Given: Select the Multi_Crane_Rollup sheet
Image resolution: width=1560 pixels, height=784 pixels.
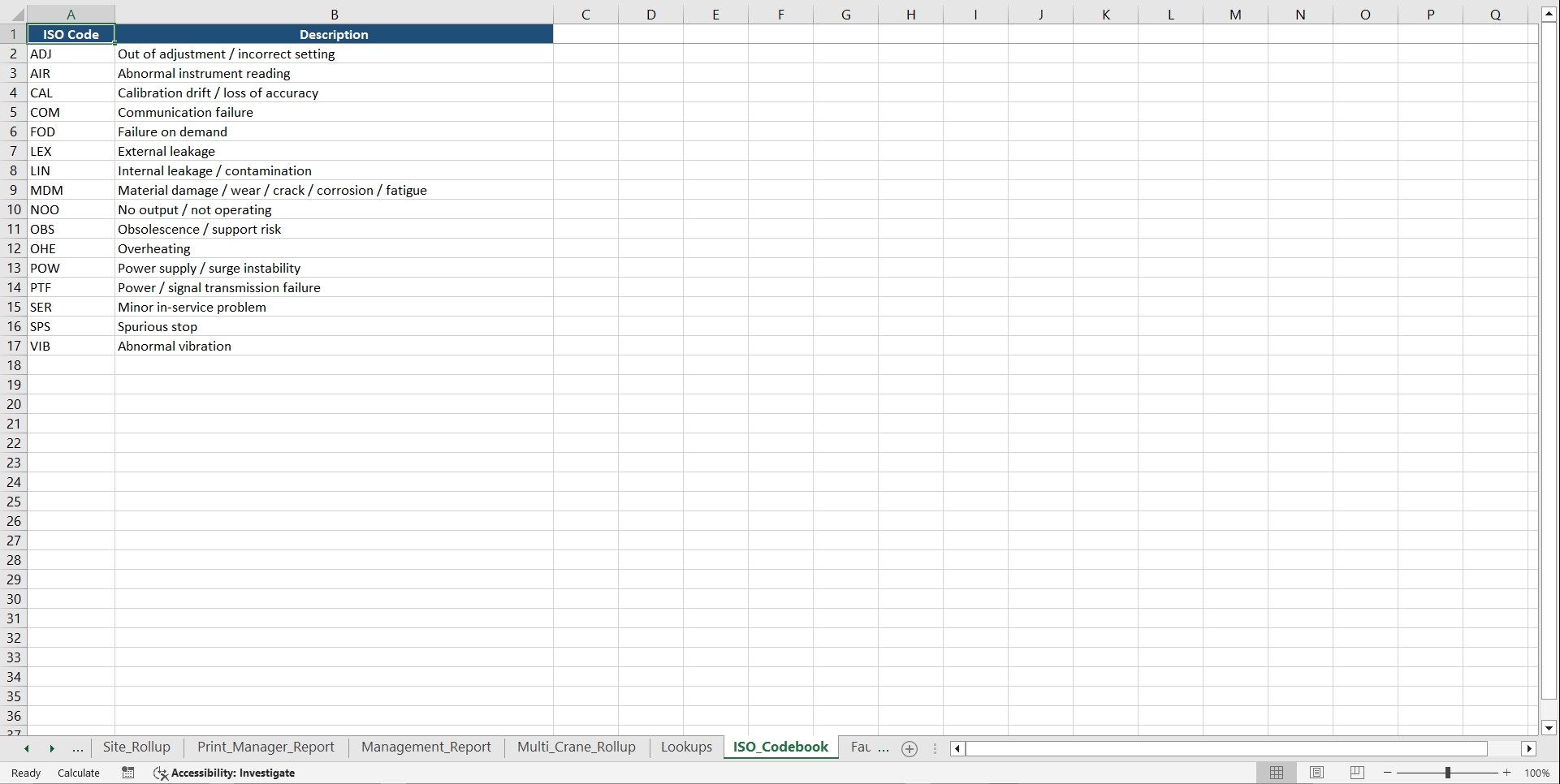Looking at the screenshot, I should coord(576,747).
